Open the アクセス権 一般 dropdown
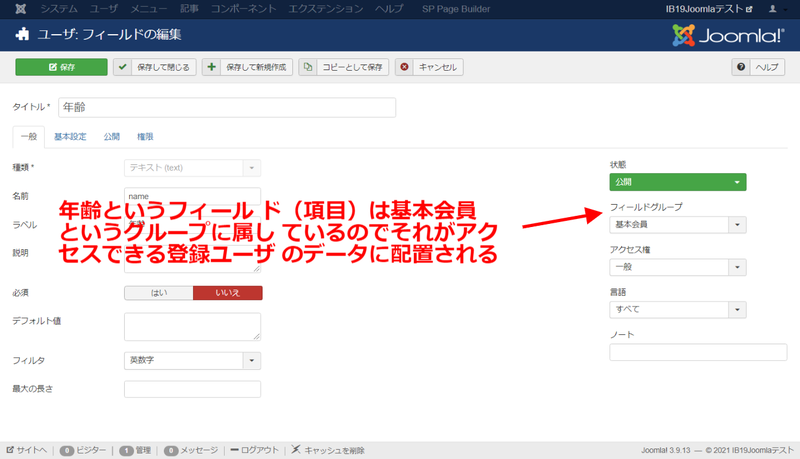800x459 pixels. click(677, 267)
